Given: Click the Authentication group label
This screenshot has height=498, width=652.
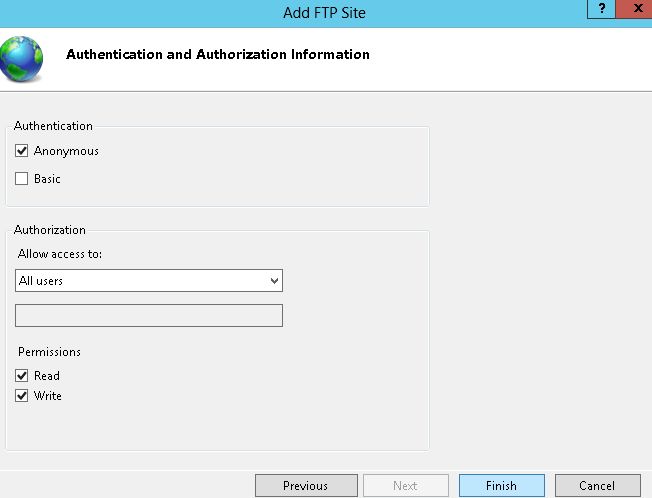Looking at the screenshot, I should coord(53,126).
